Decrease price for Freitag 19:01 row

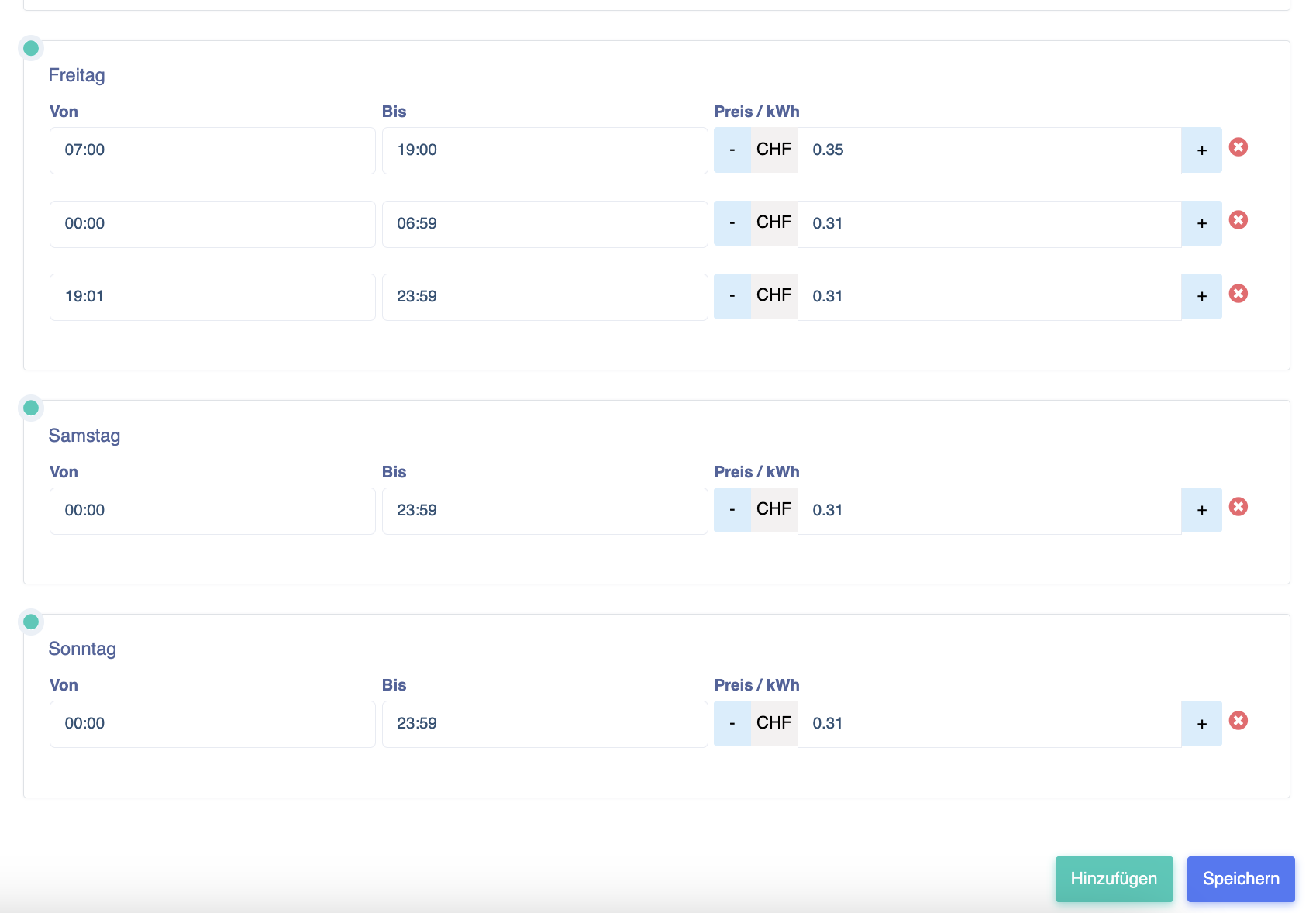pos(732,296)
